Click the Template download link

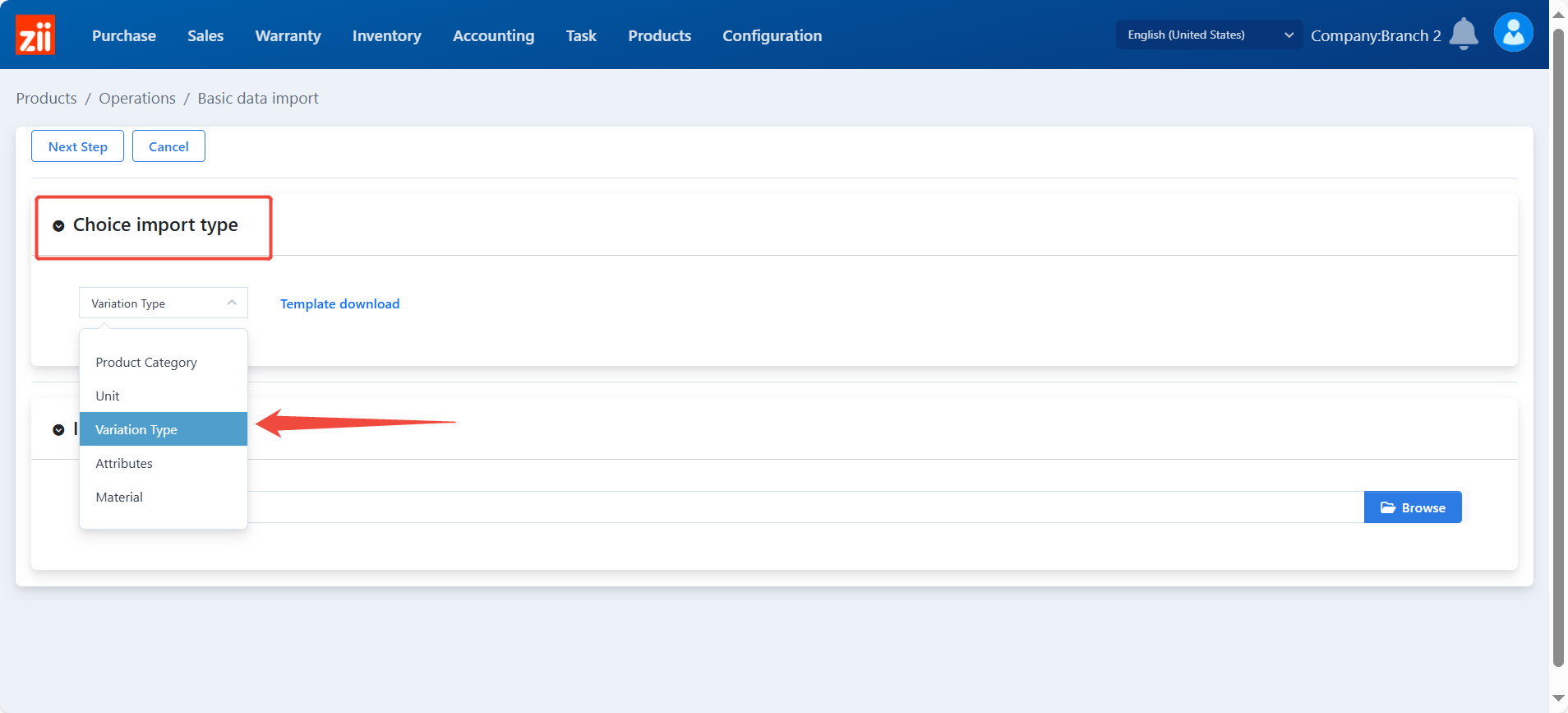[339, 303]
